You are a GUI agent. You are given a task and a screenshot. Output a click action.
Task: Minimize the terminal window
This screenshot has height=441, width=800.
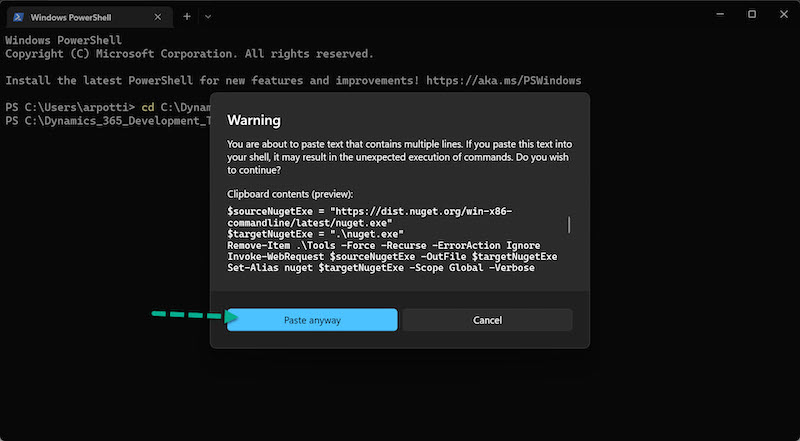[x=720, y=15]
